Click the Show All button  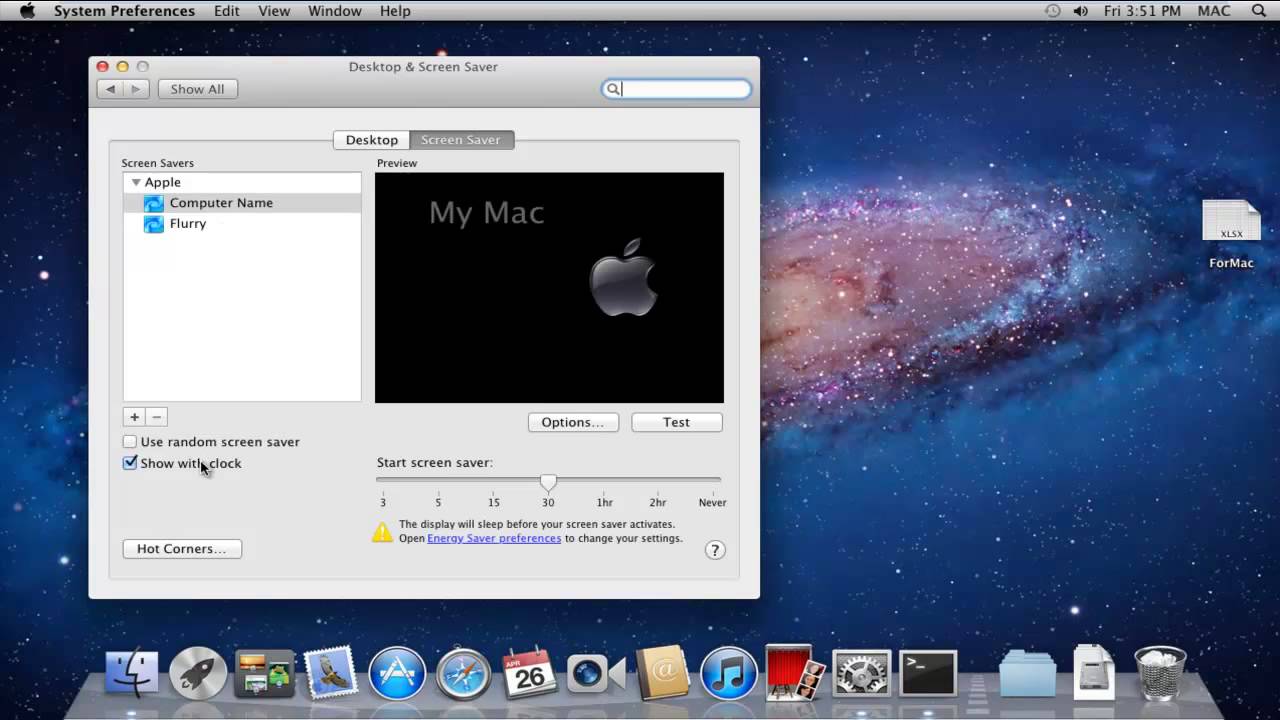pos(197,89)
